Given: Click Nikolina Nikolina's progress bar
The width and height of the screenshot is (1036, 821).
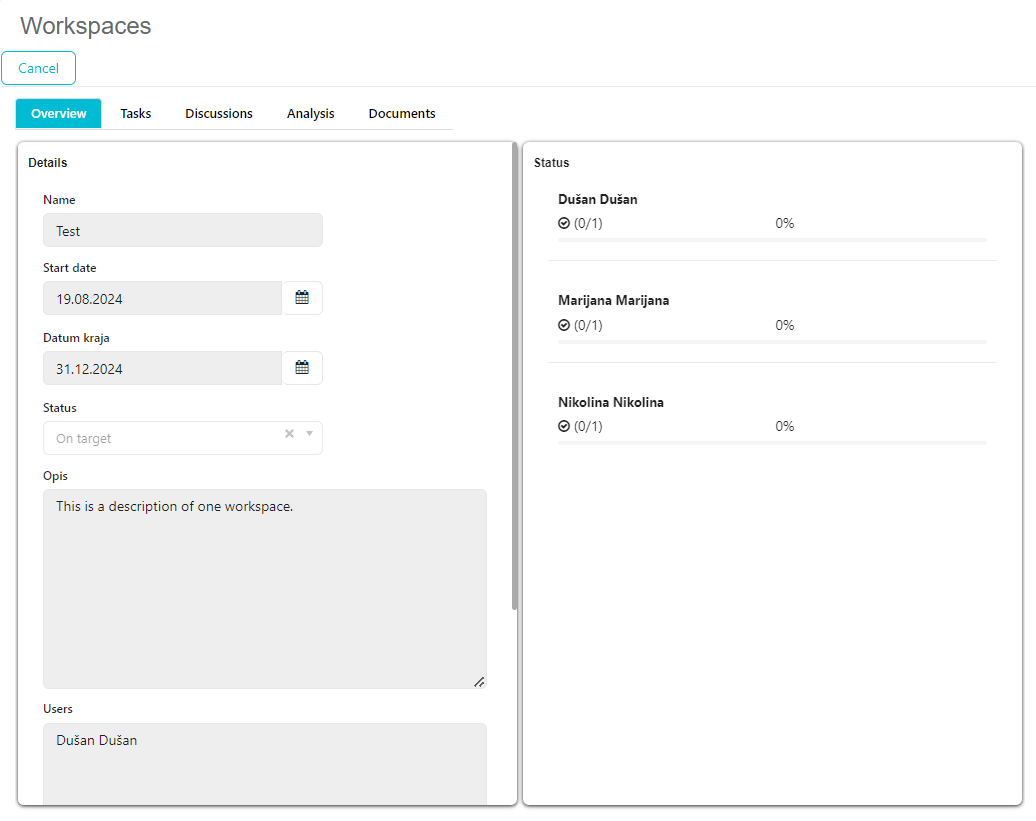Looking at the screenshot, I should (772, 442).
